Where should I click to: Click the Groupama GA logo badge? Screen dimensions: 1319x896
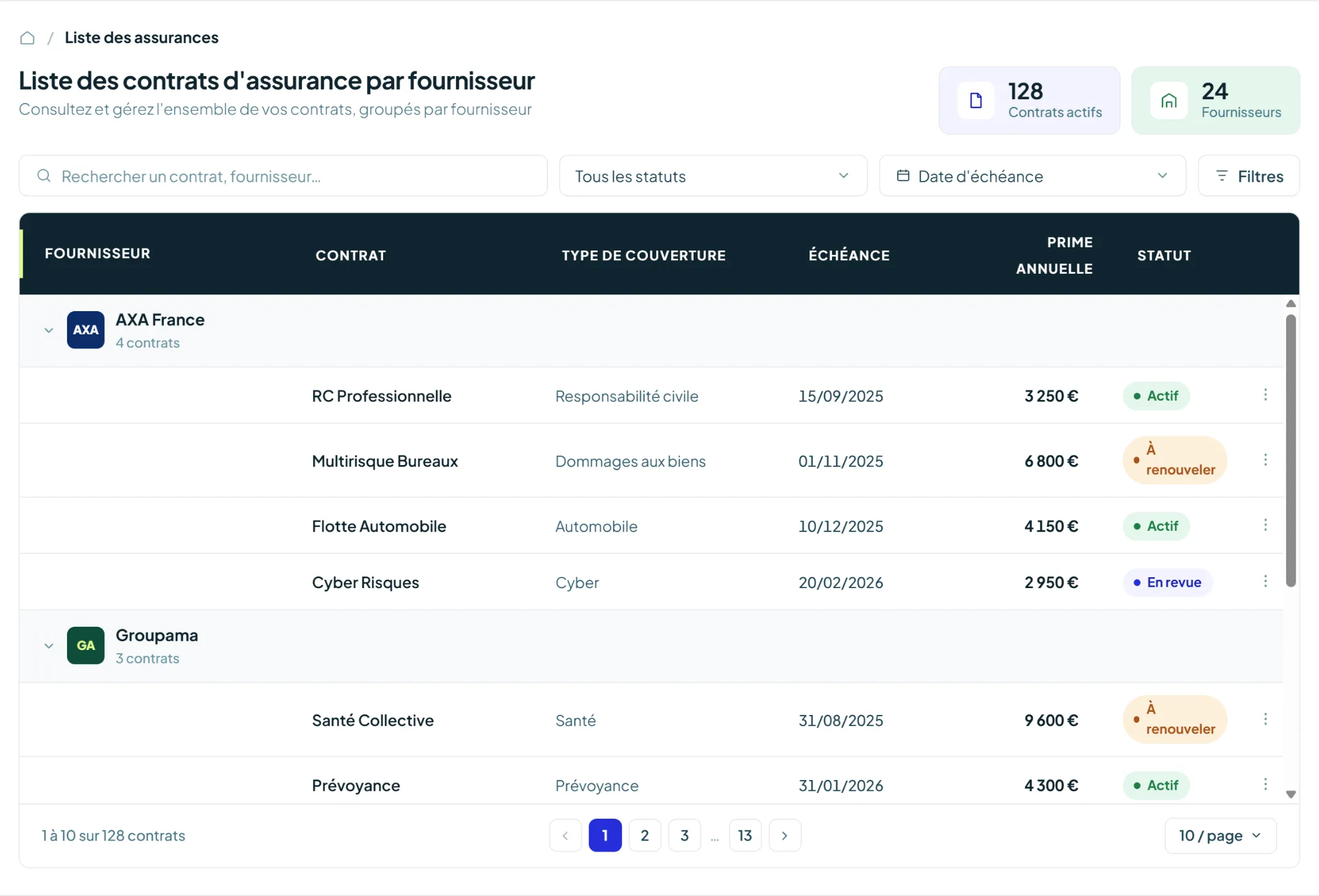(86, 645)
